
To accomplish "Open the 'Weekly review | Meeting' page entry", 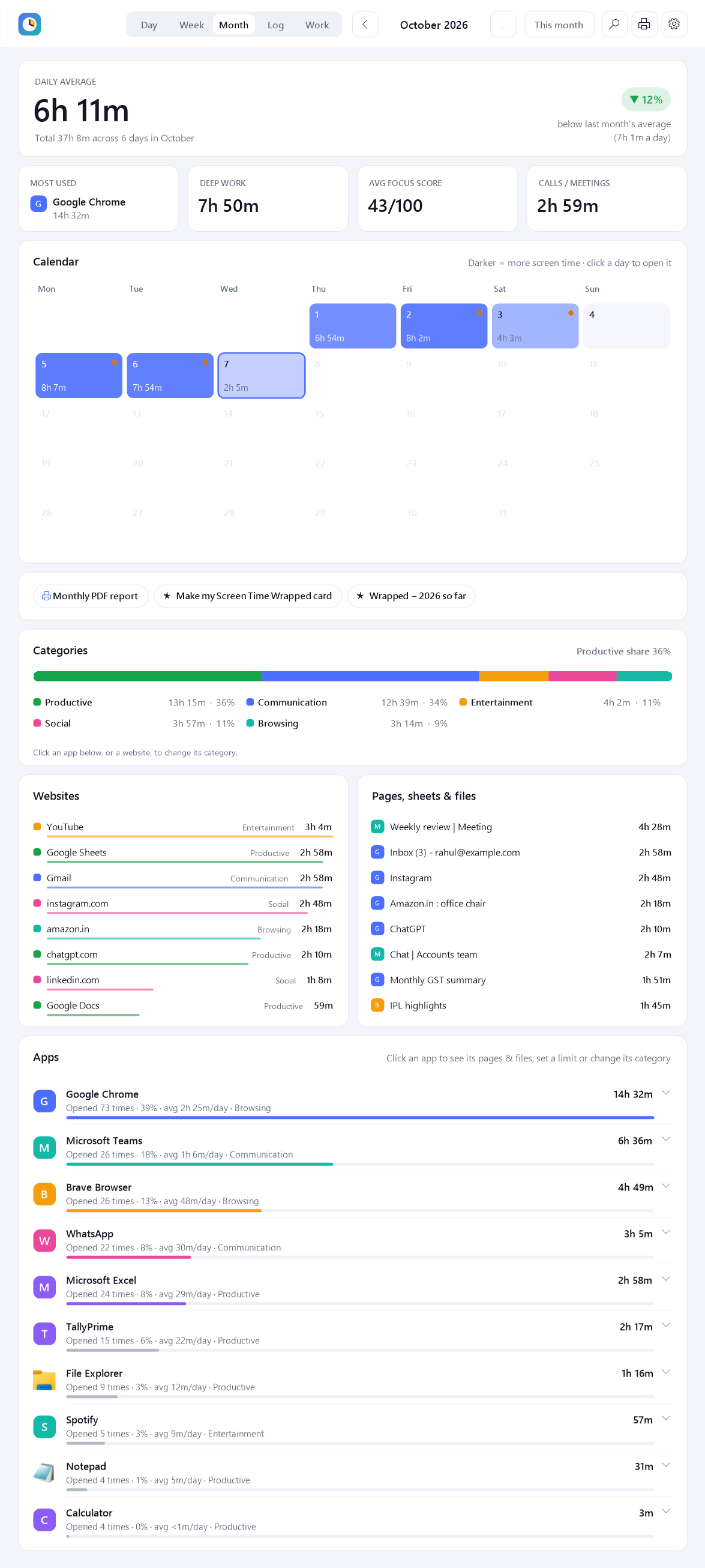I will tap(521, 827).
